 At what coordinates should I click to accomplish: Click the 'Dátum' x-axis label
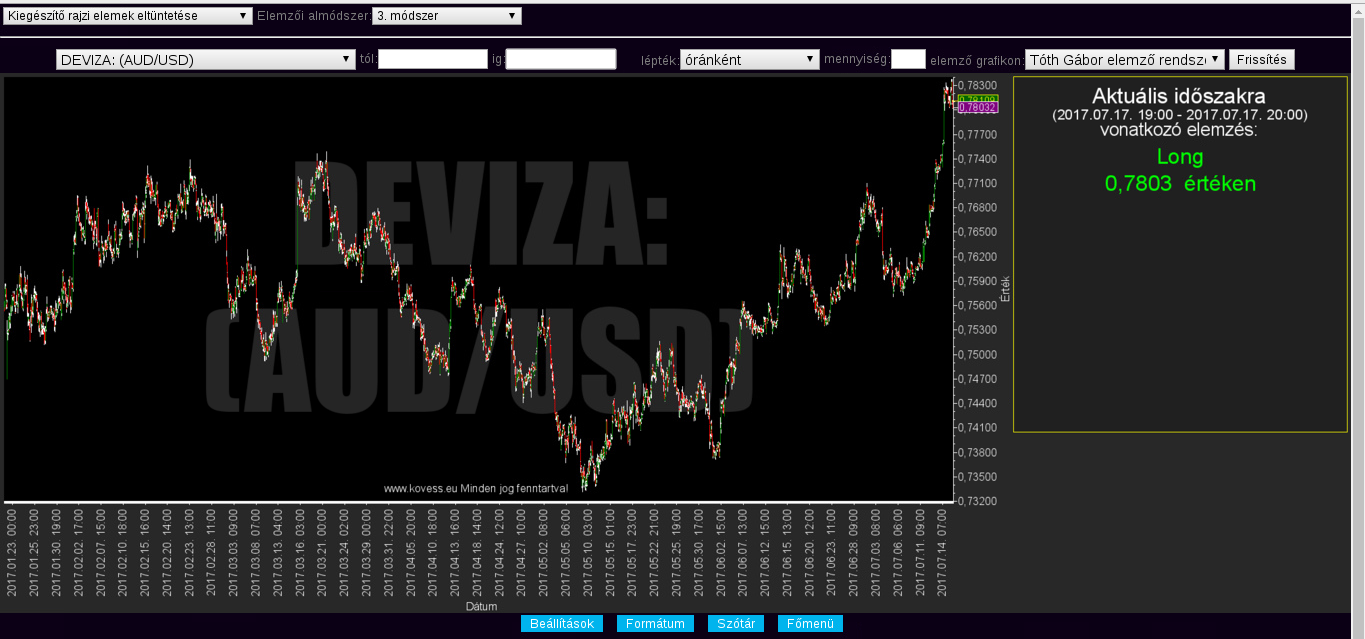481,607
